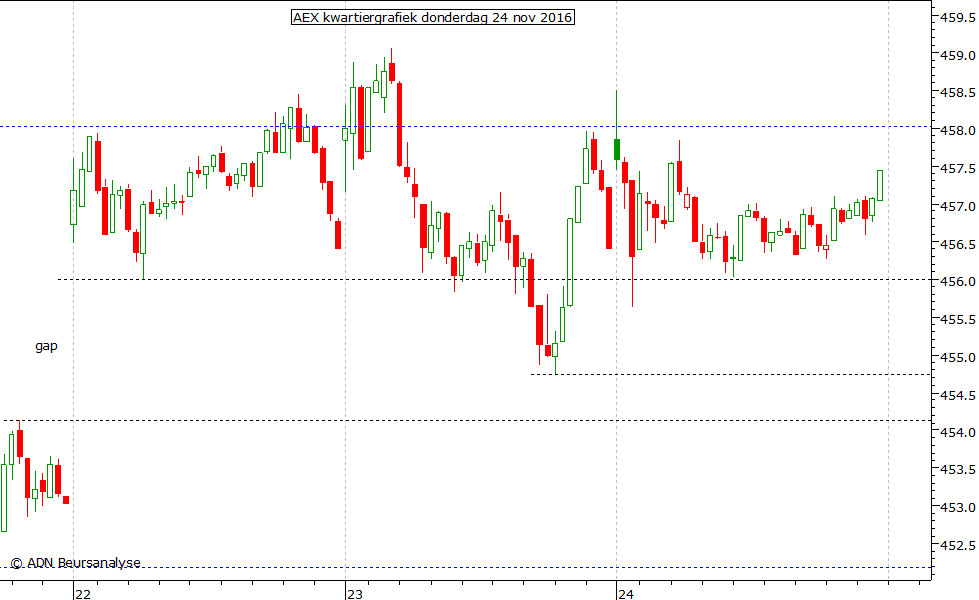Select the 456.5 price axis label

pyautogui.click(x=958, y=244)
